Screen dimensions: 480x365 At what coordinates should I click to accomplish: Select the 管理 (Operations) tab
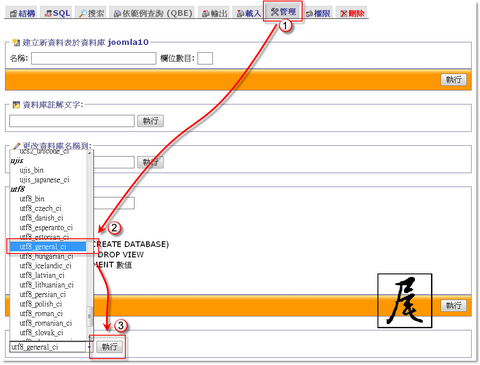coord(283,12)
